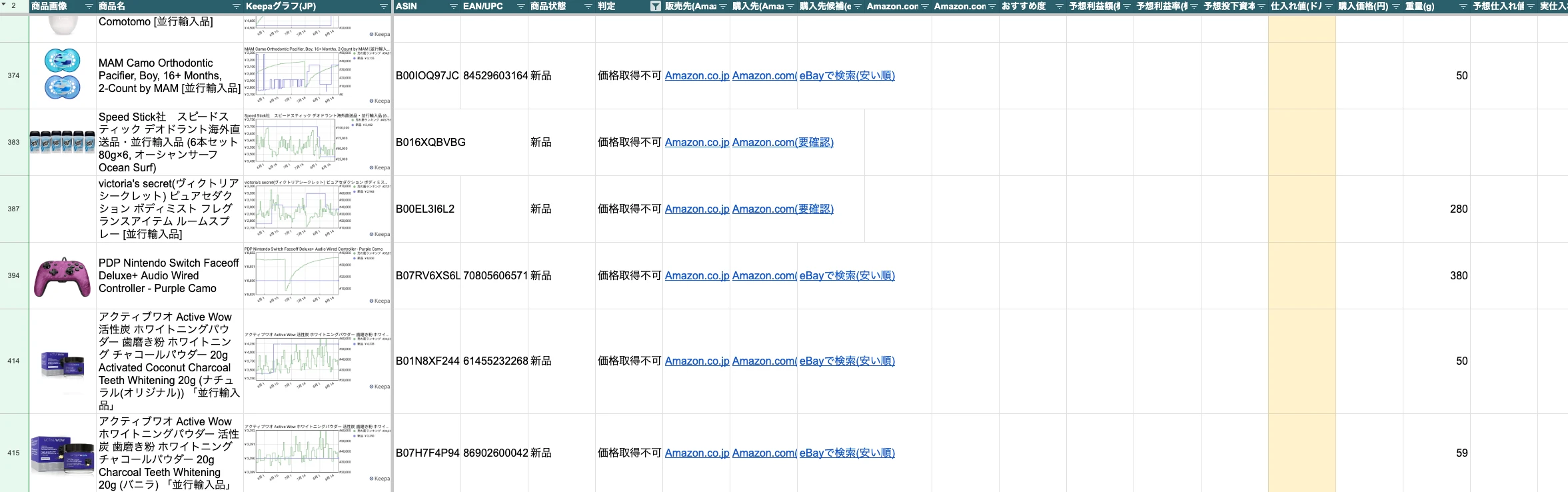
Task: Open Amazon.com(要確認) link for victoria's secret row
Action: tap(783, 209)
